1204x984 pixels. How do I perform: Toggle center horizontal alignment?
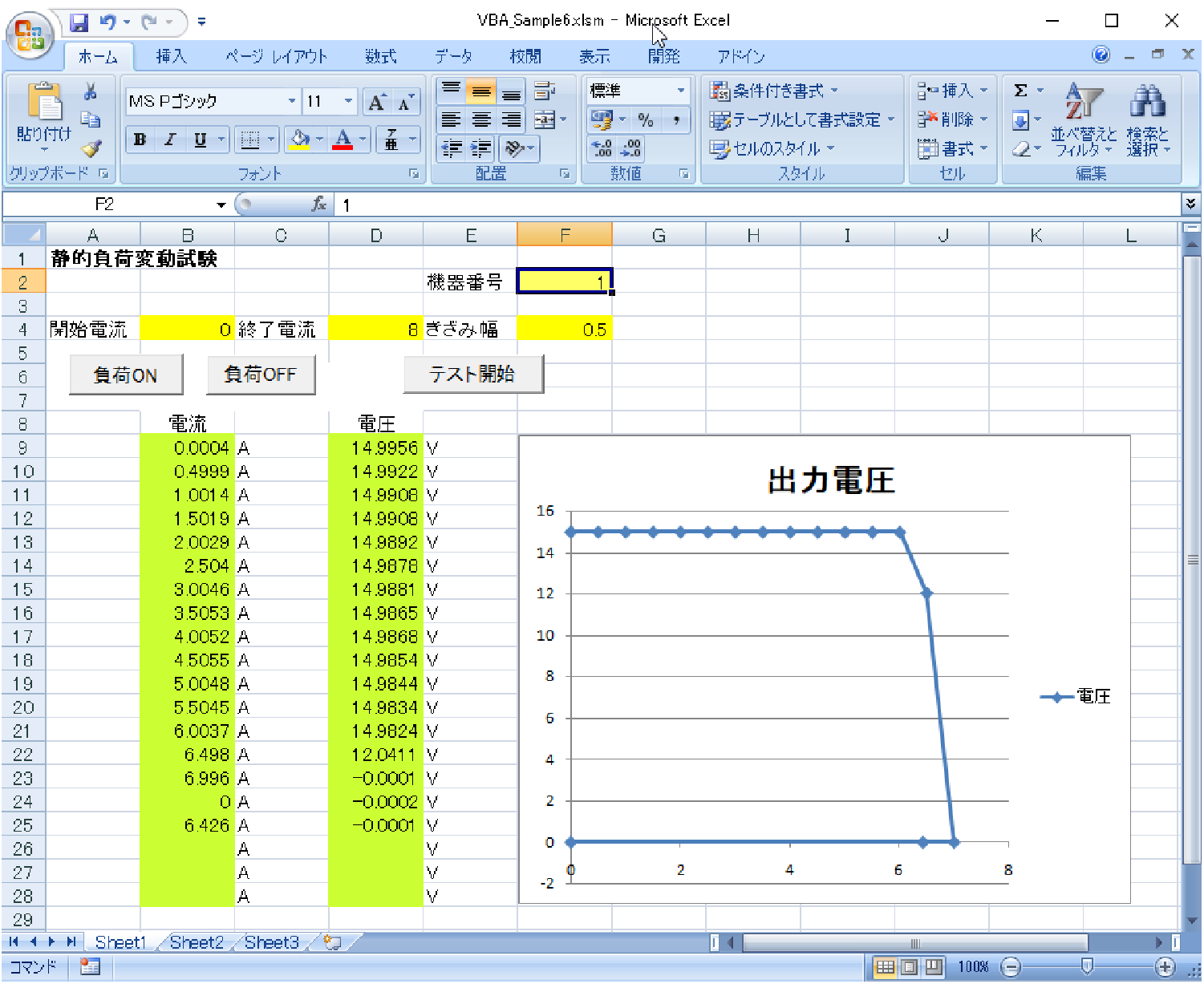481,120
